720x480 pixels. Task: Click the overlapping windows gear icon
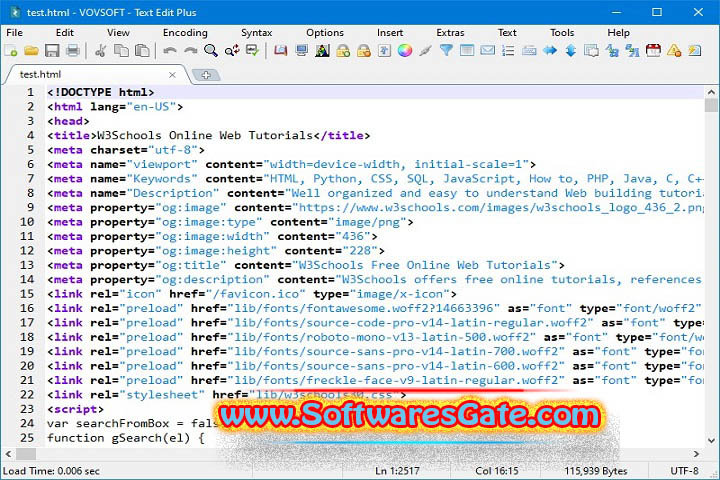point(591,51)
